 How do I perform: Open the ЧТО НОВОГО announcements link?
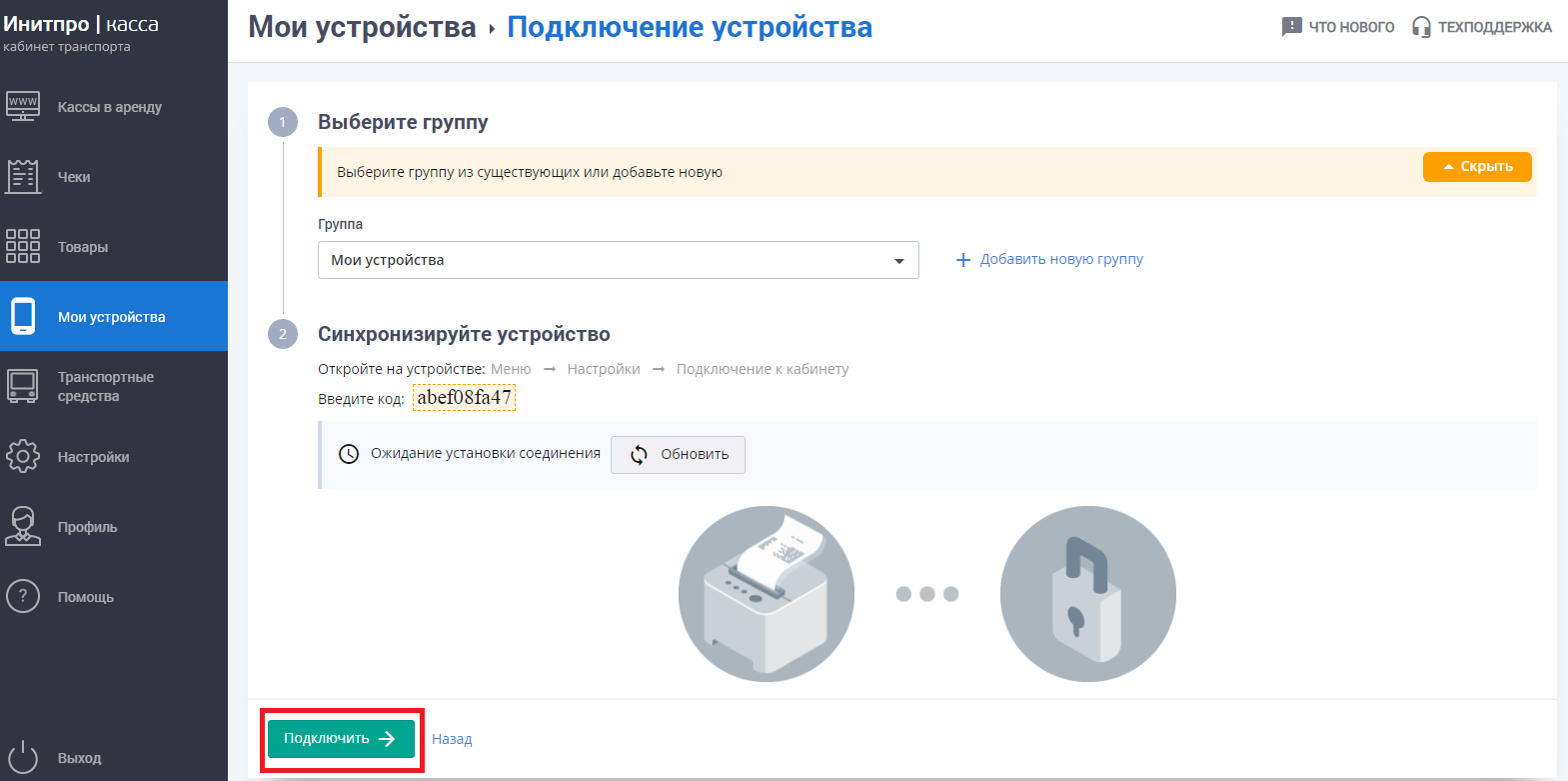pos(1338,27)
